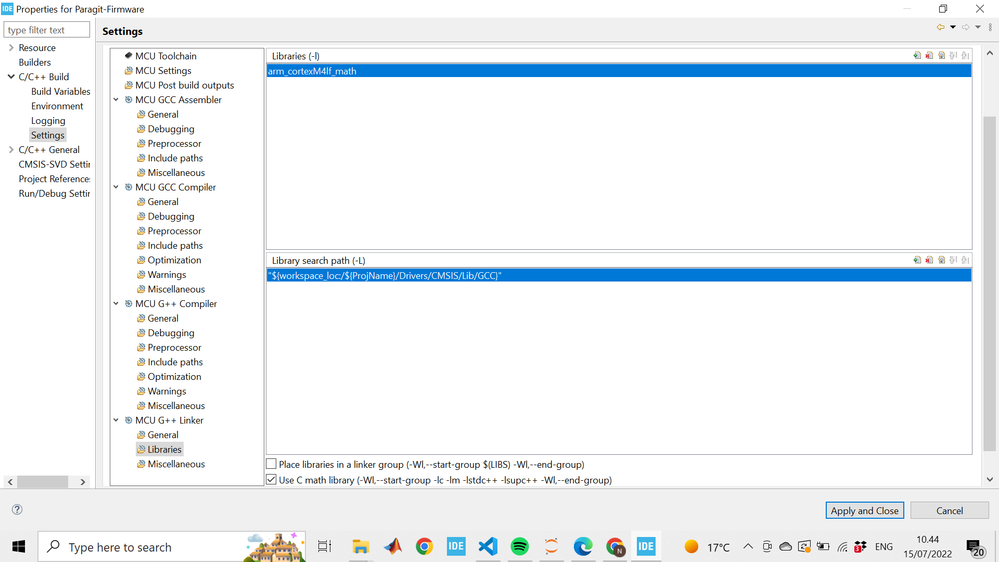Select Warnings under MCU G++ Compiler
Viewport: 999px width, 562px height.
point(166,391)
